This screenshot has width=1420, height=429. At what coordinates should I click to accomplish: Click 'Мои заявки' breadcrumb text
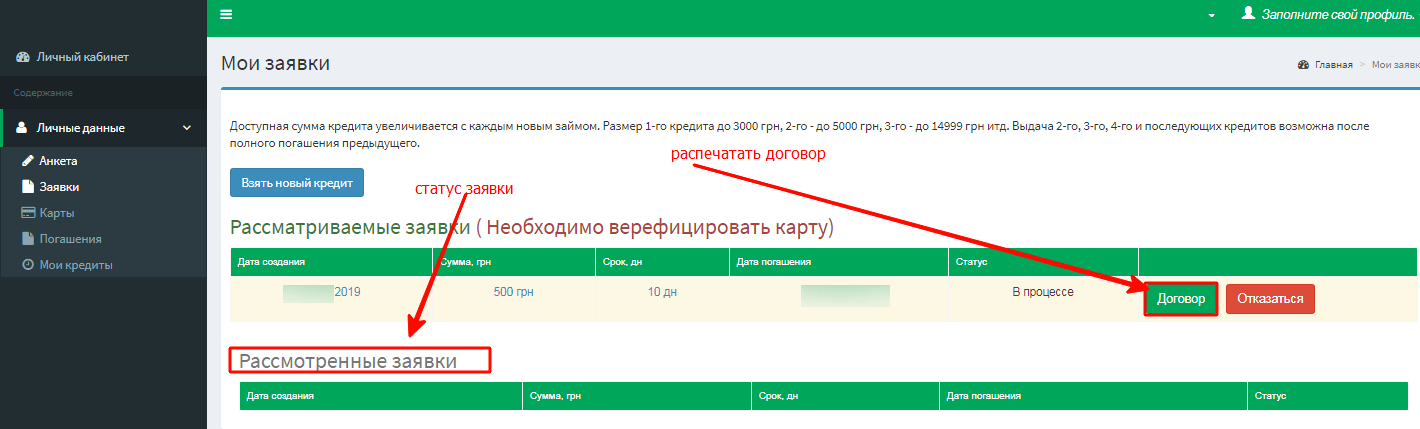tap(1395, 64)
